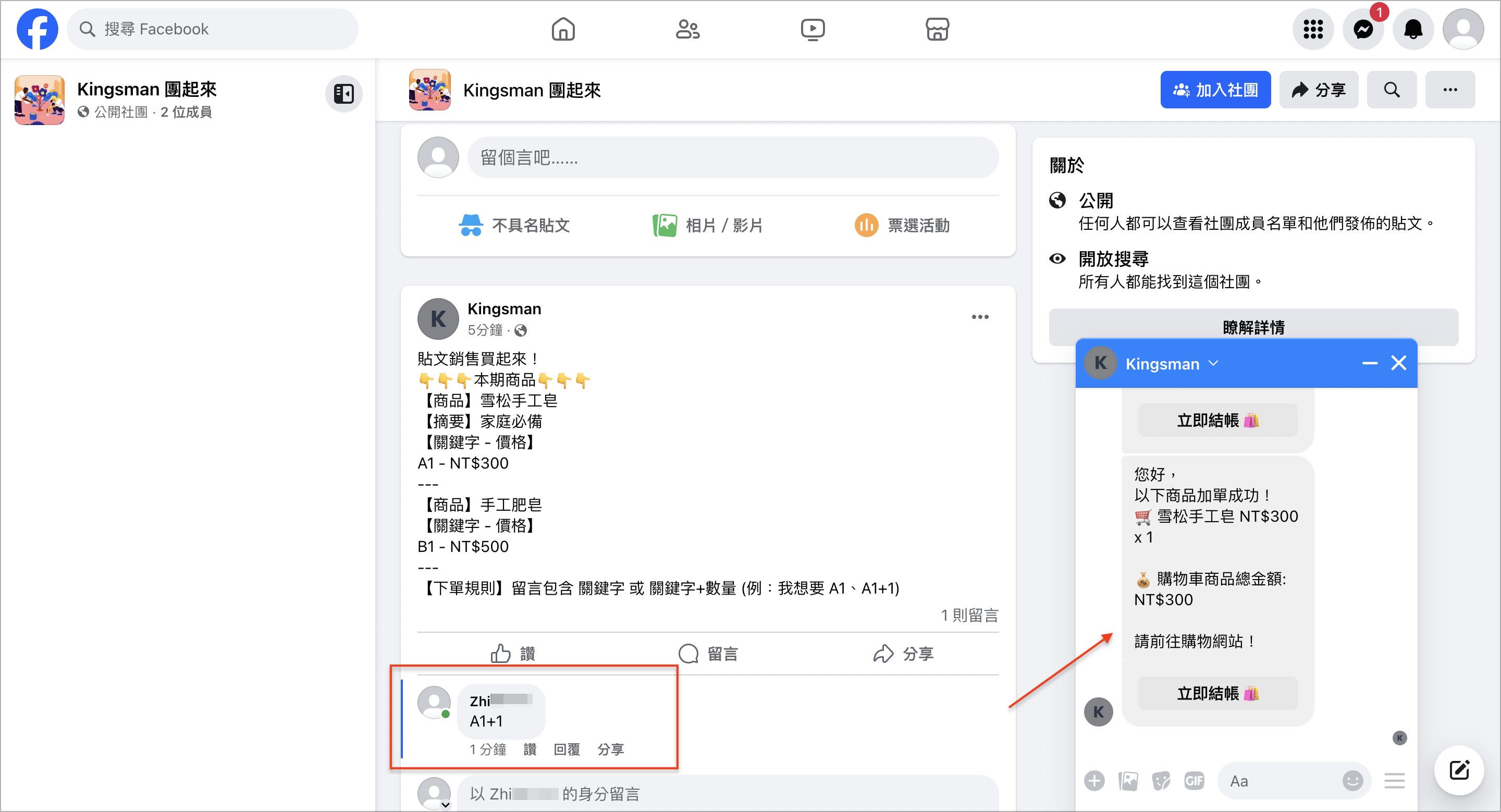The height and width of the screenshot is (812, 1501).
Task: Click the 開放搜尋 visibility heading
Action: pos(1113,259)
